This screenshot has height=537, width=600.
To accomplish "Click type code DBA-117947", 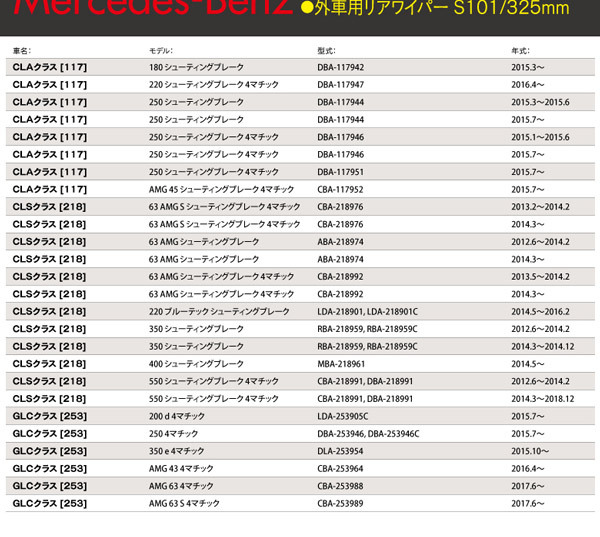I will click(x=341, y=85).
